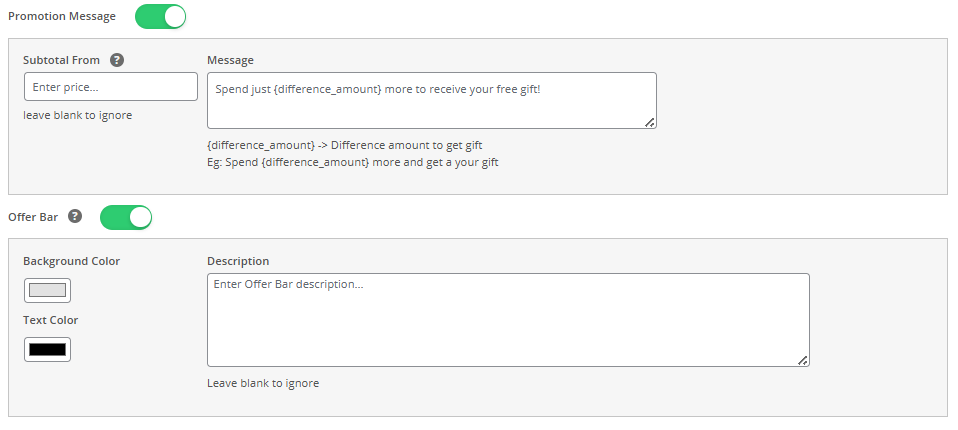Click the Subtotal From help icon
The height and width of the screenshot is (430, 958).
point(117,60)
